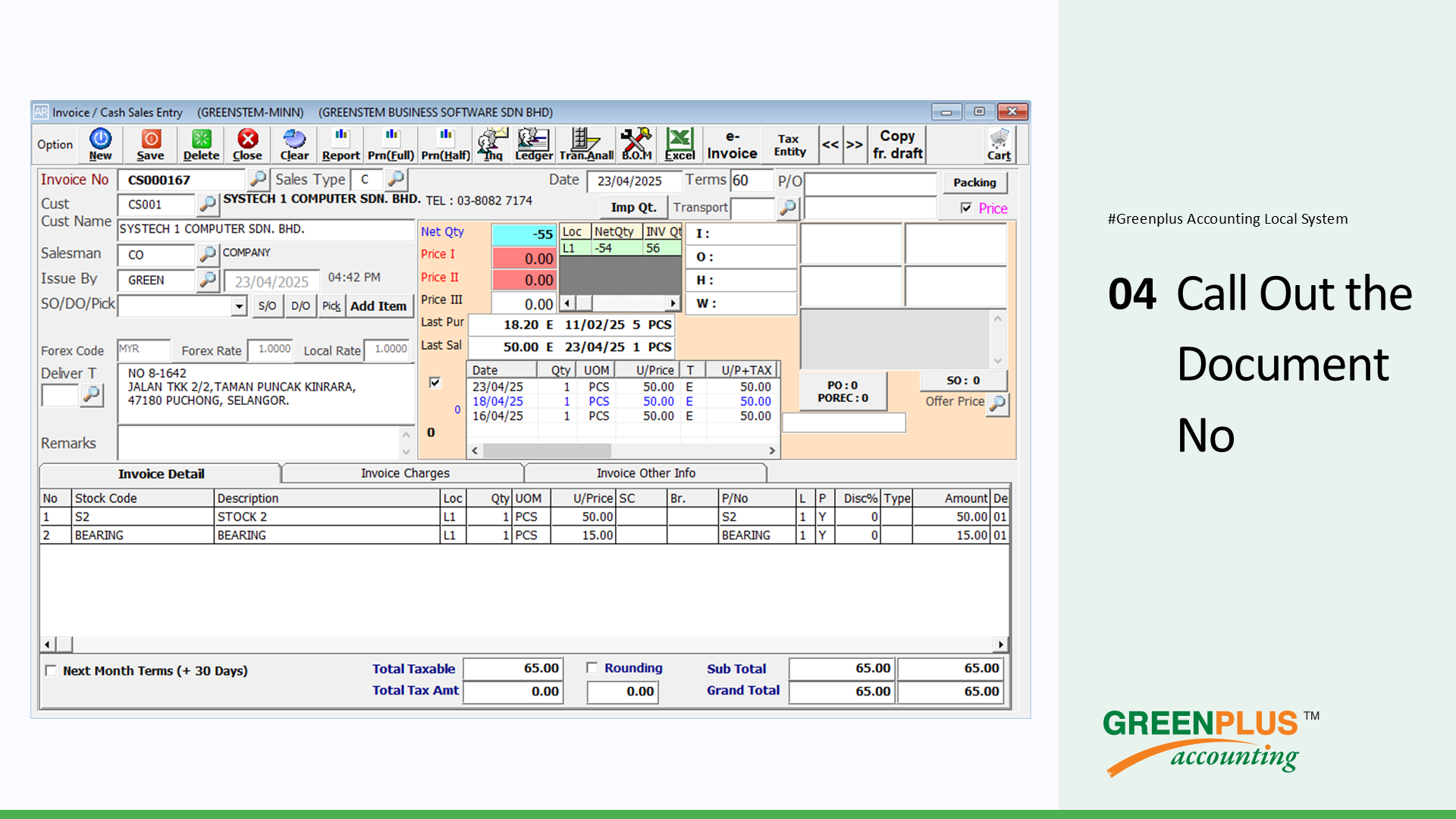This screenshot has width=1456, height=819.
Task: Click the Copy fr. draft button
Action: pos(897,144)
